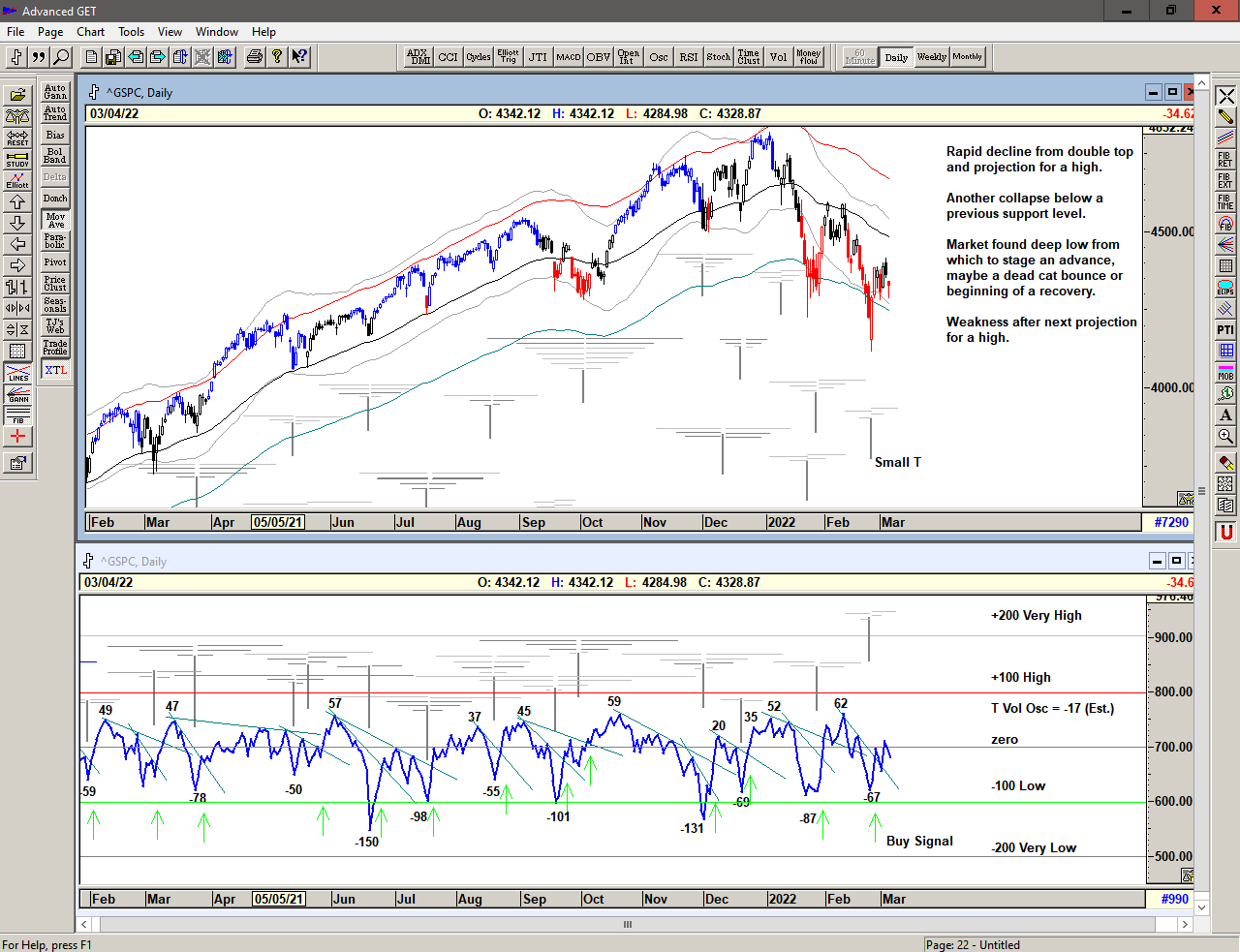1240x952 pixels.
Task: Toggle the Mov Ave study button
Action: (x=55, y=221)
